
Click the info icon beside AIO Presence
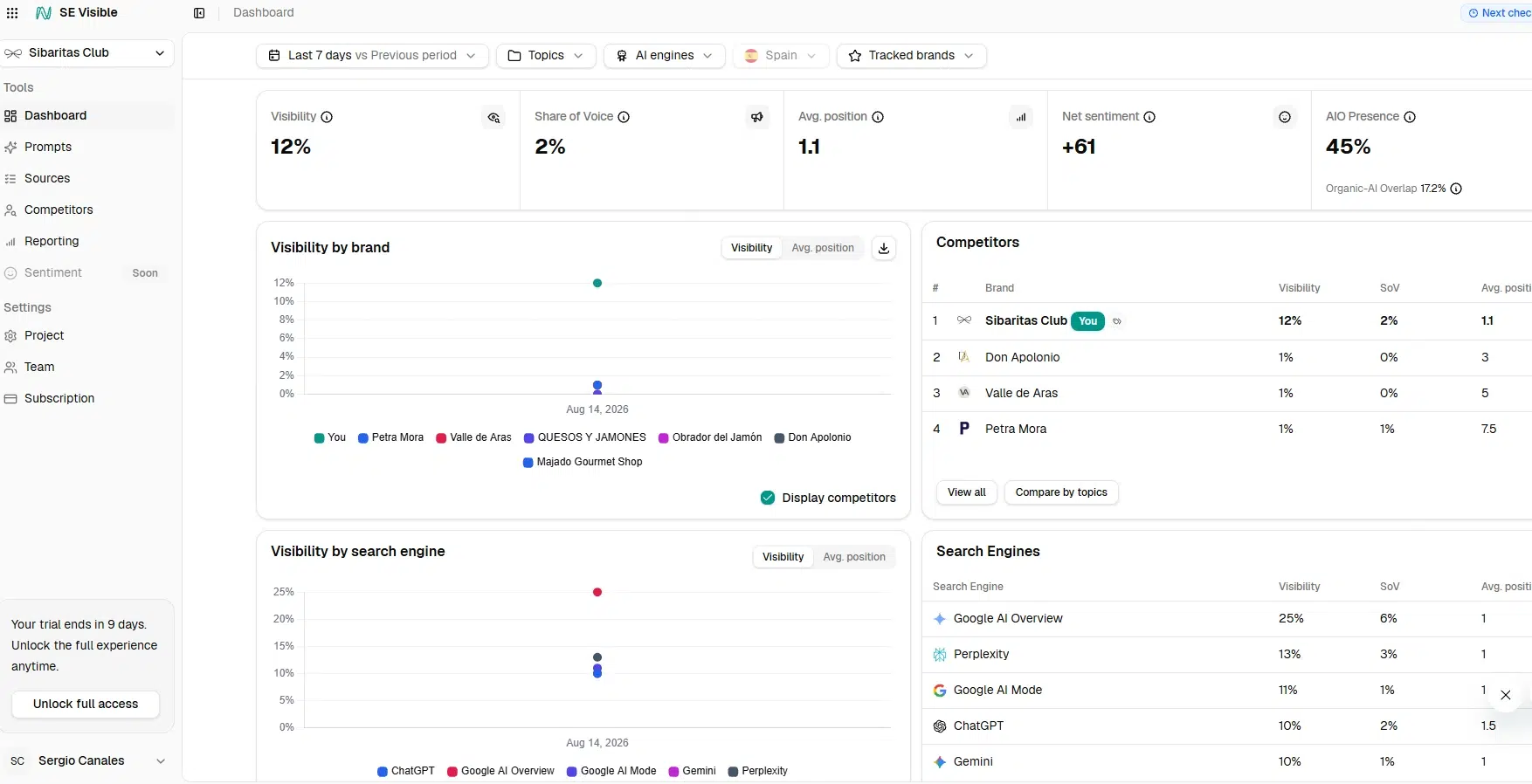click(x=1410, y=117)
